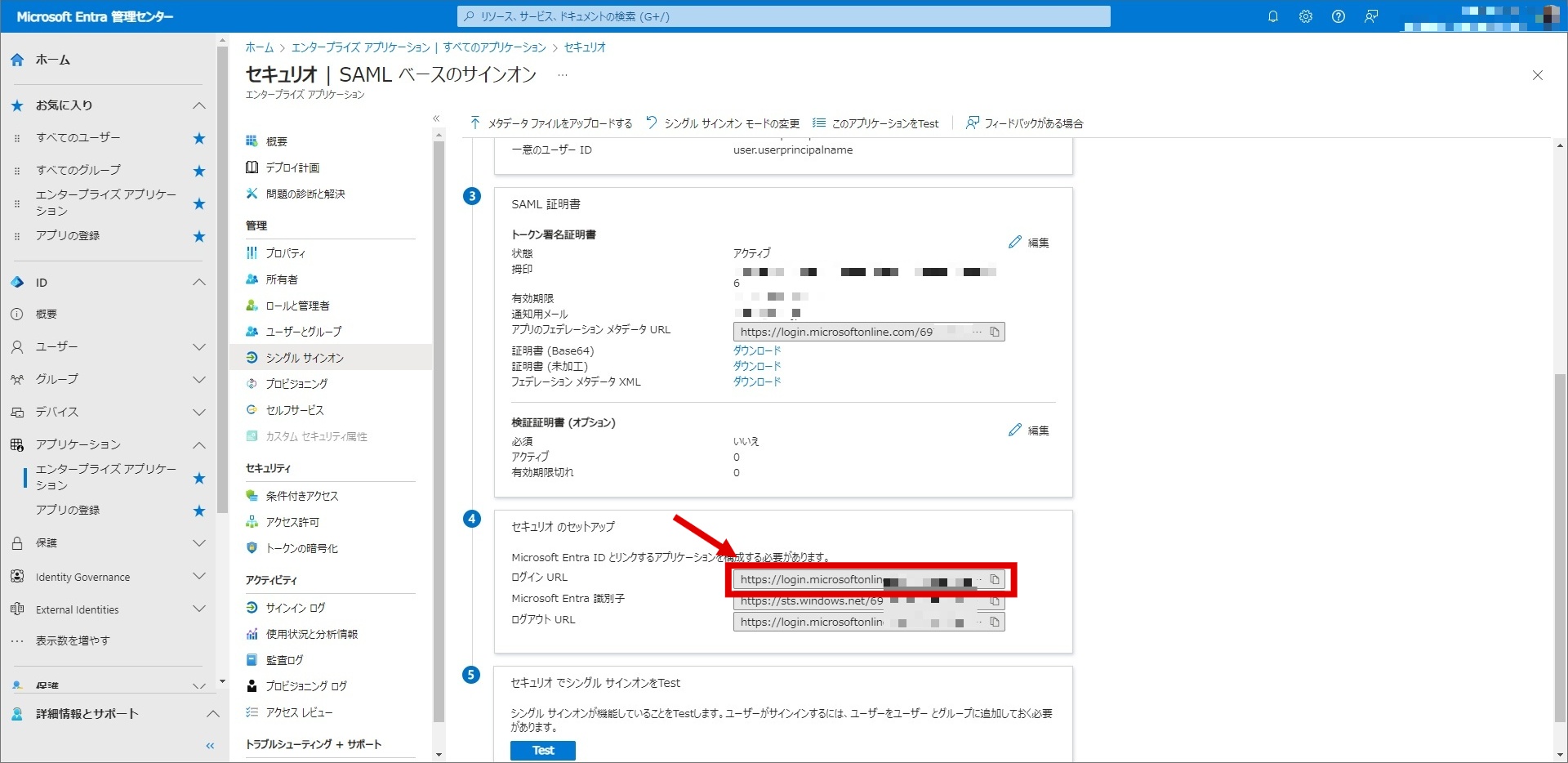
Task: Go to ホーム breadcrumb link
Action: 260,47
